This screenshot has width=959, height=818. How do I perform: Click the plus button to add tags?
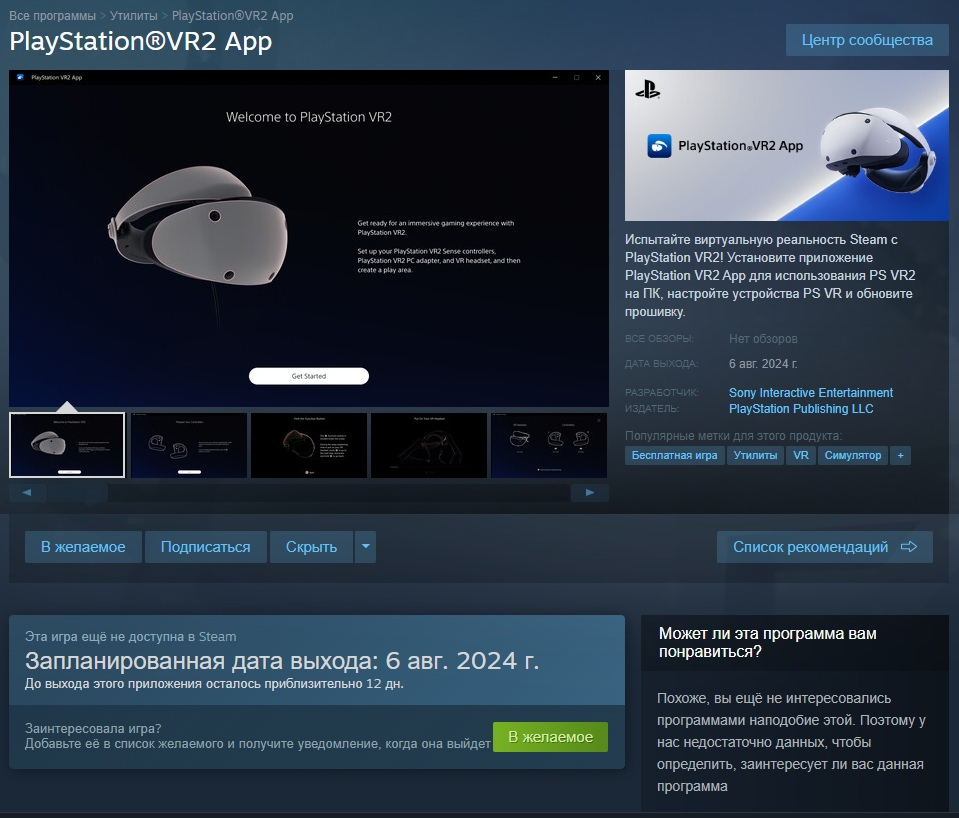point(900,455)
